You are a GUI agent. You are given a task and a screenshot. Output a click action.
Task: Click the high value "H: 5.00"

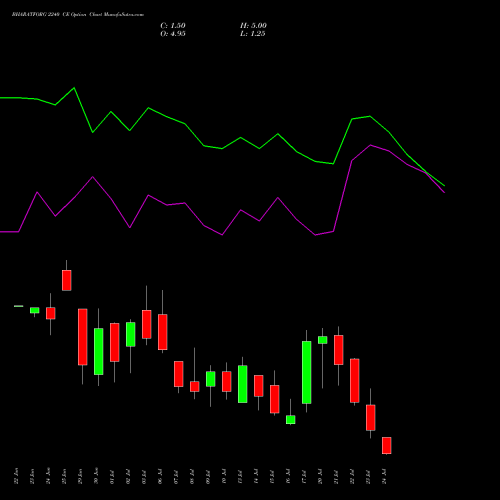pyautogui.click(x=253, y=26)
